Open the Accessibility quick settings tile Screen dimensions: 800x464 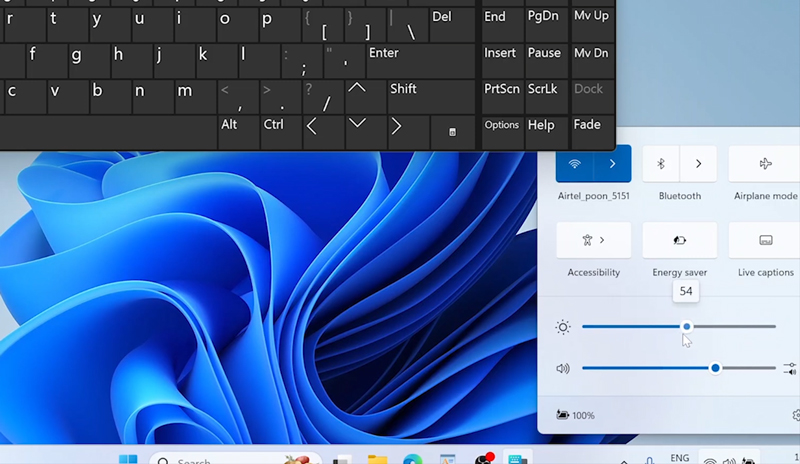593,240
